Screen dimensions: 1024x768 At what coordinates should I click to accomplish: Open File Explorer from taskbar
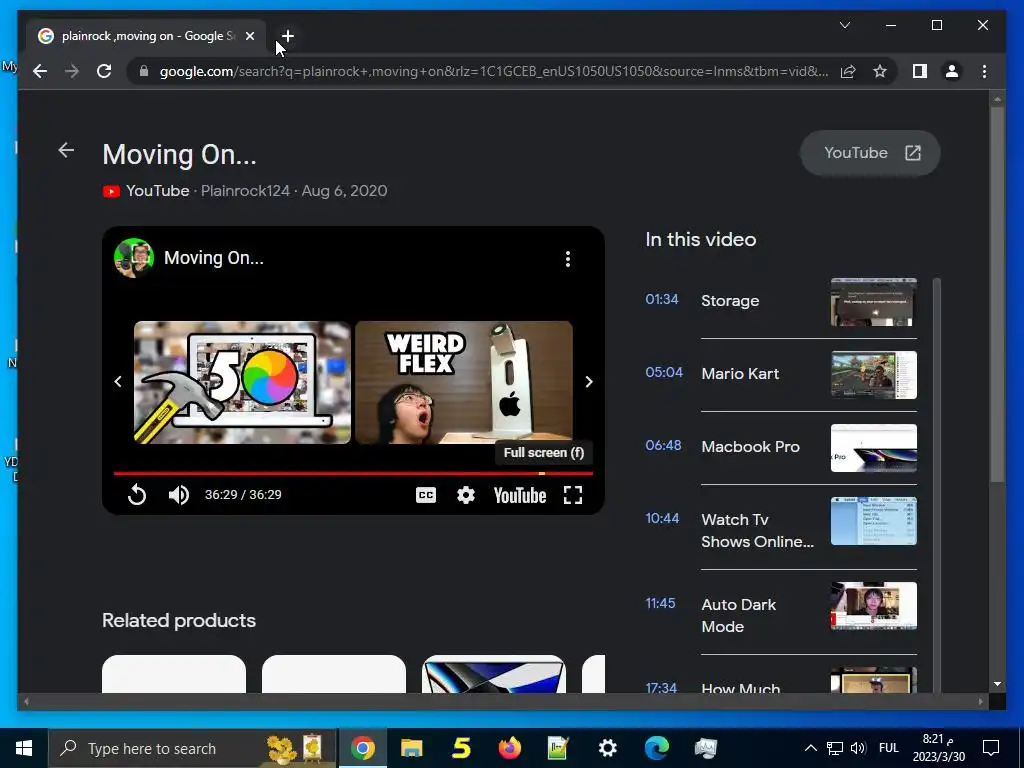pyautogui.click(x=411, y=748)
